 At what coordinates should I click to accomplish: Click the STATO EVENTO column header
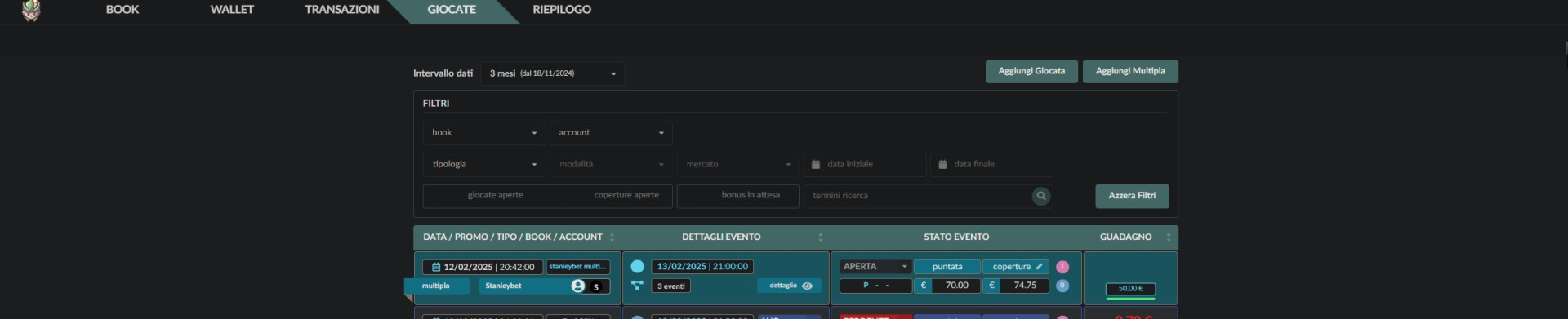pyautogui.click(x=956, y=237)
